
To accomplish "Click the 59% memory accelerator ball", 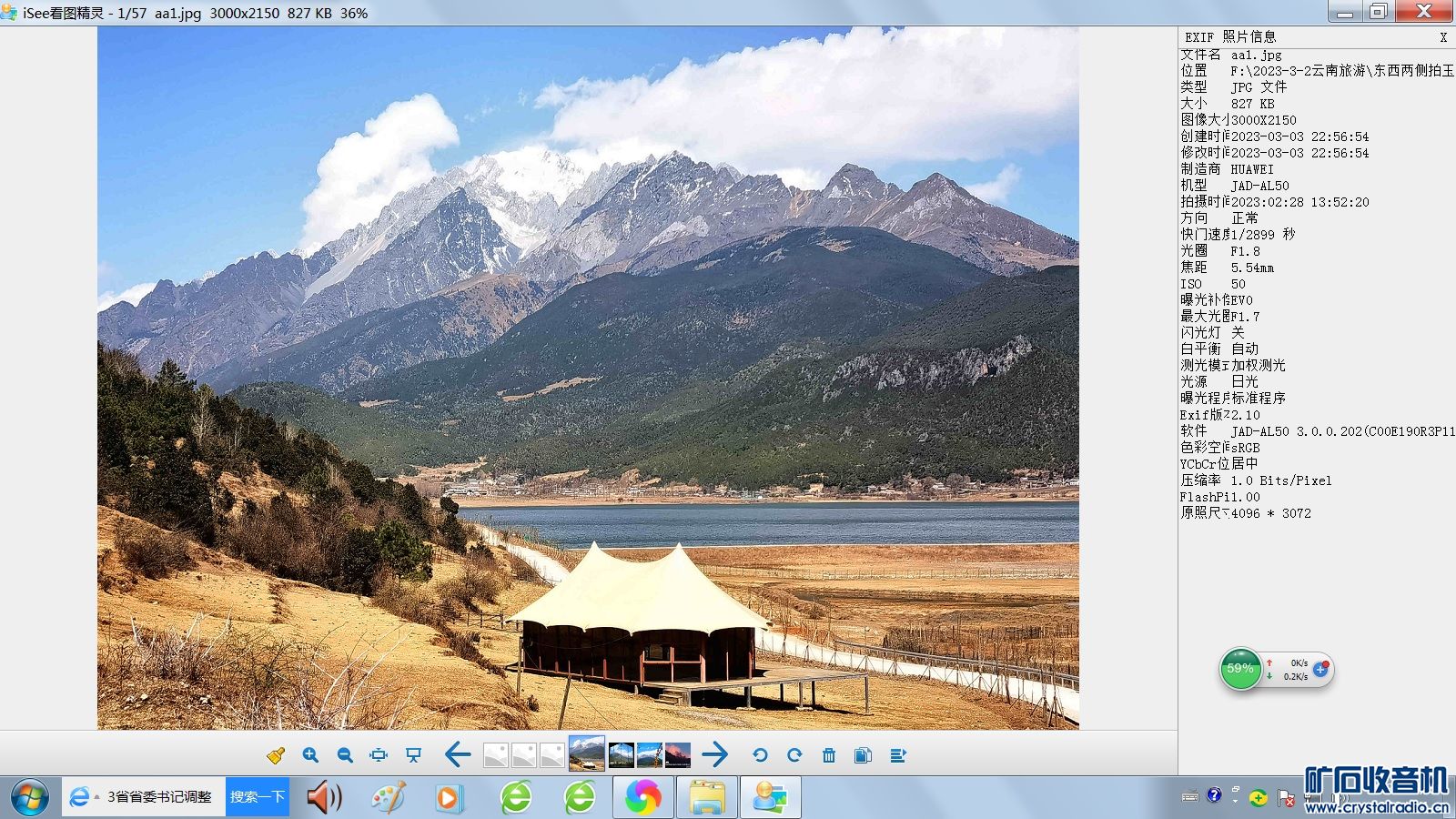I will [1240, 669].
